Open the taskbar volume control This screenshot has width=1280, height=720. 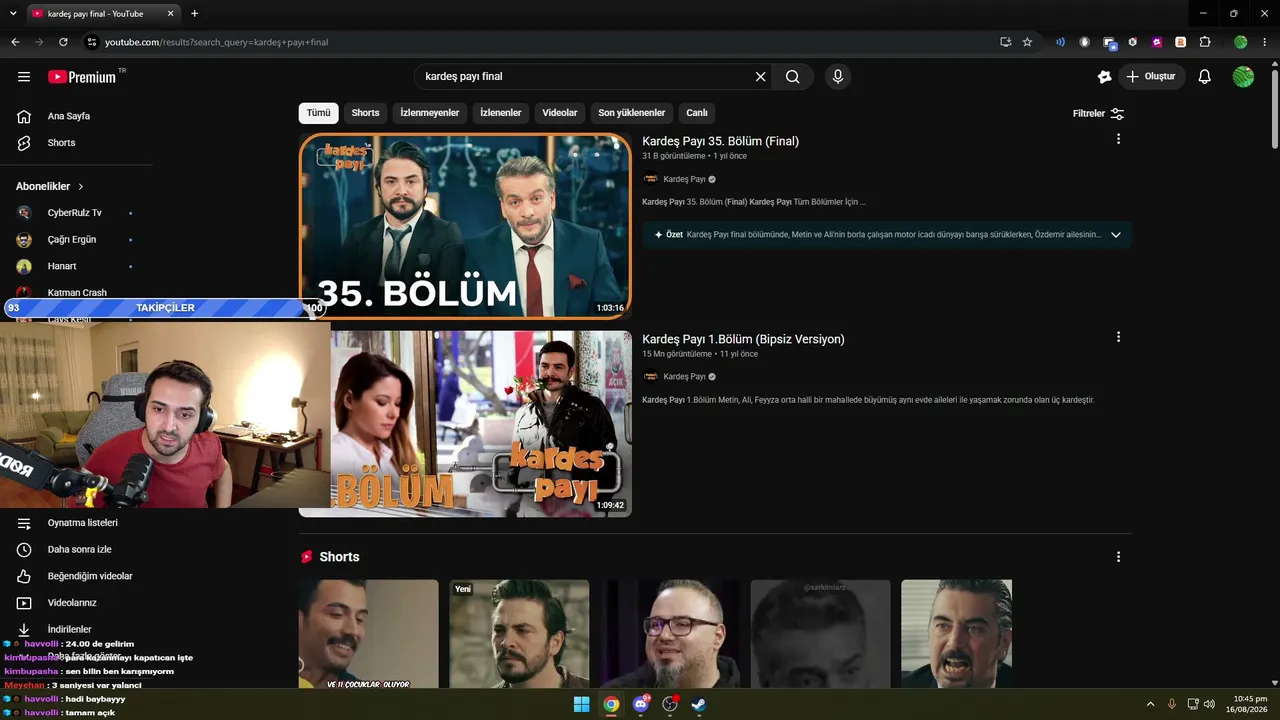(x=1209, y=704)
